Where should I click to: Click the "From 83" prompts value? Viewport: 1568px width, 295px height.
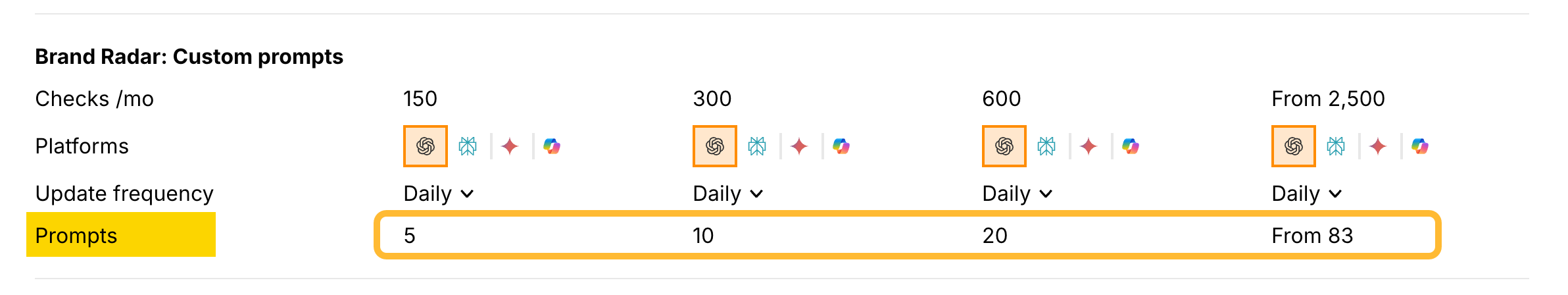[x=1312, y=236]
